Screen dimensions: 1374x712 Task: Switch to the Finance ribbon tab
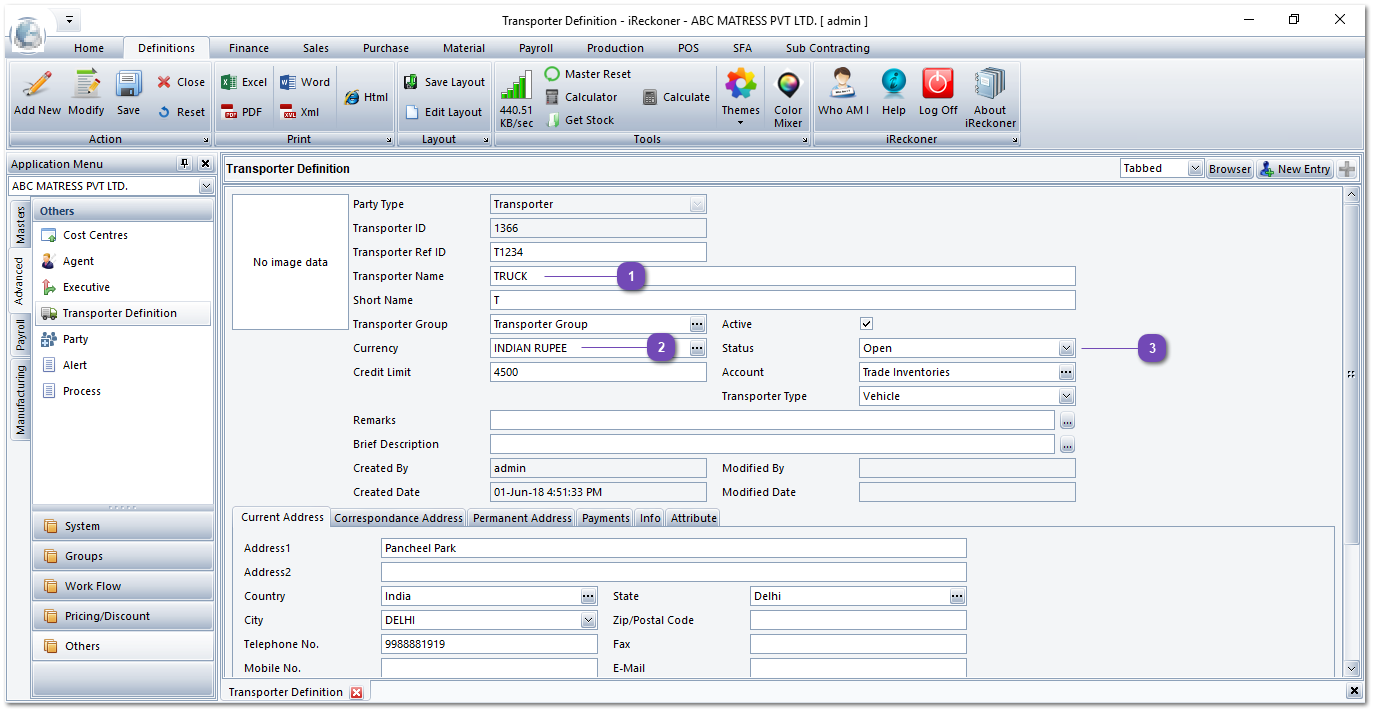[248, 48]
